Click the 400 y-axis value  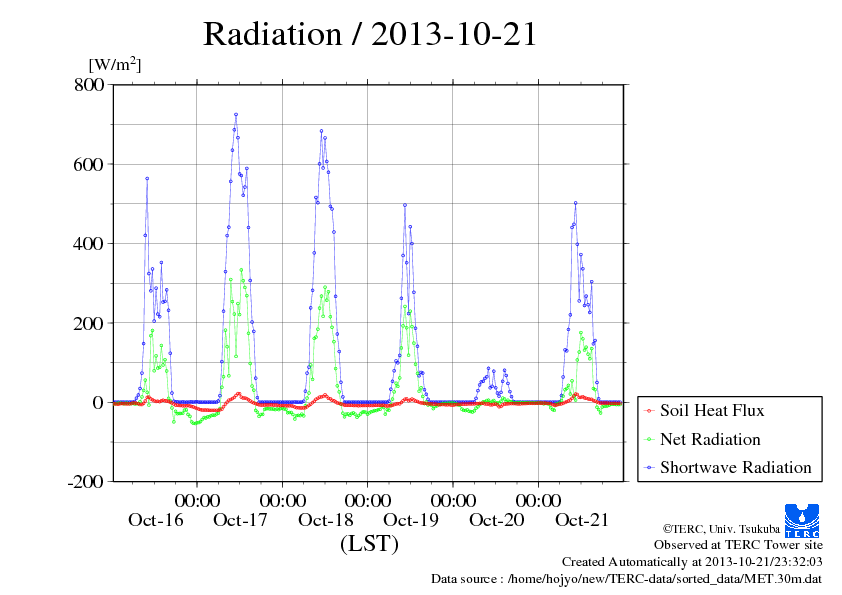click(89, 244)
